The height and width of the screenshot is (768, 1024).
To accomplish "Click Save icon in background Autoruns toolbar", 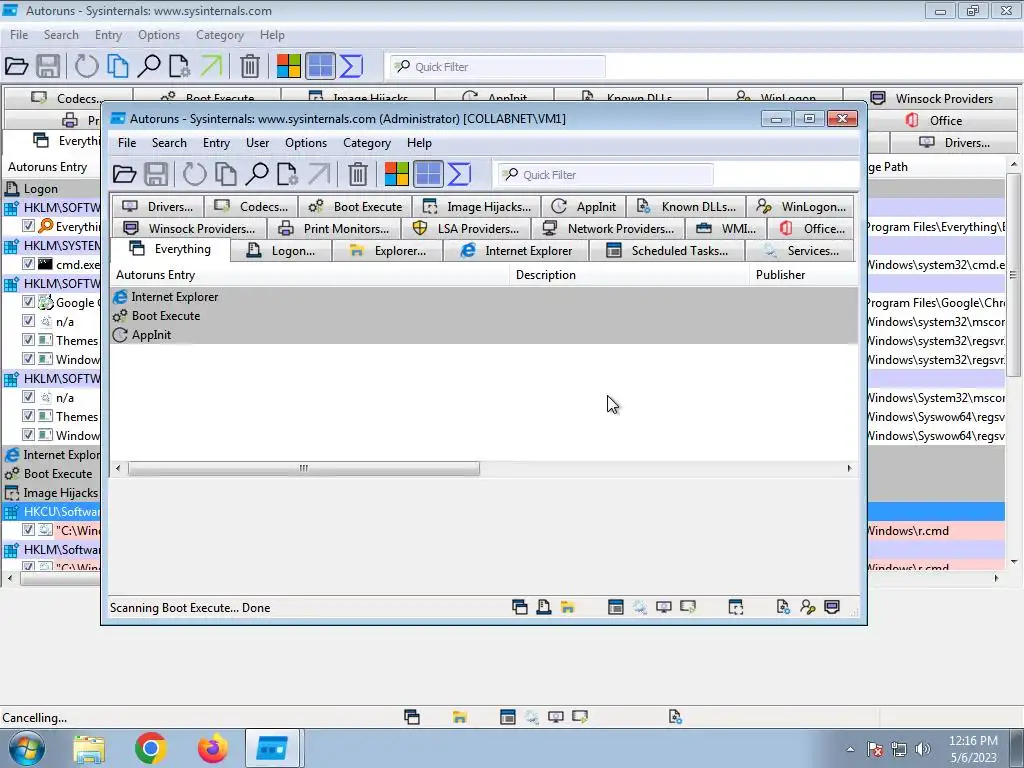I will click(48, 66).
